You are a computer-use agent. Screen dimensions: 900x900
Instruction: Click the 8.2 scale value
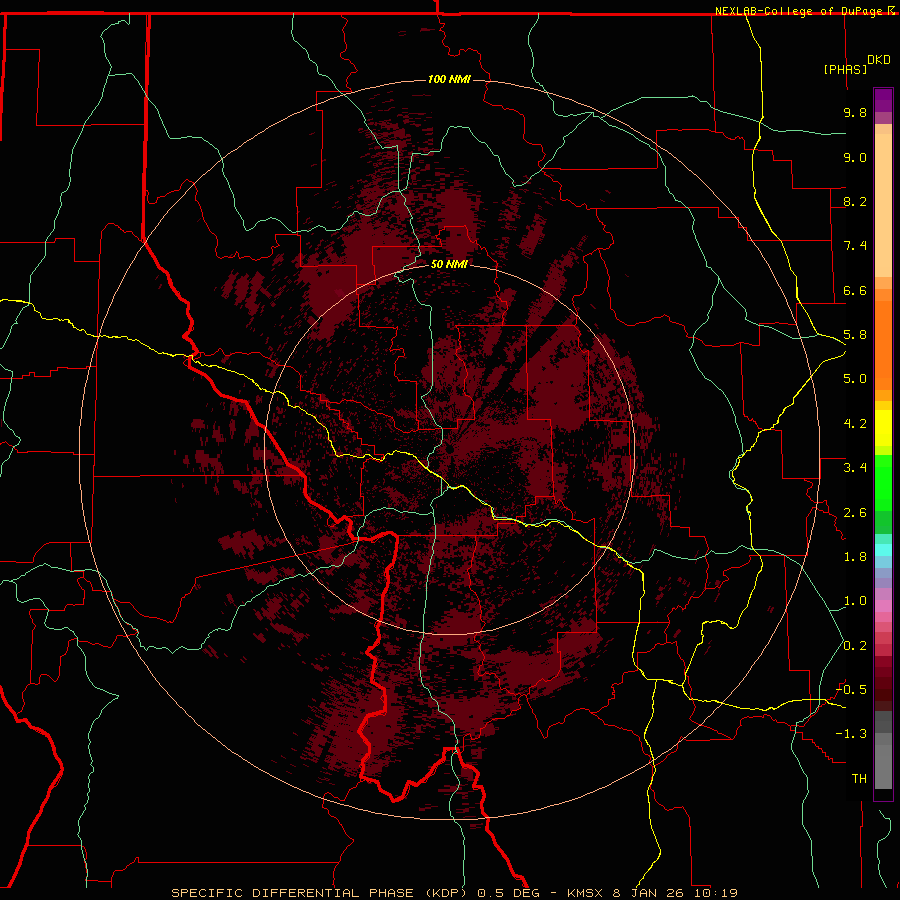[854, 201]
